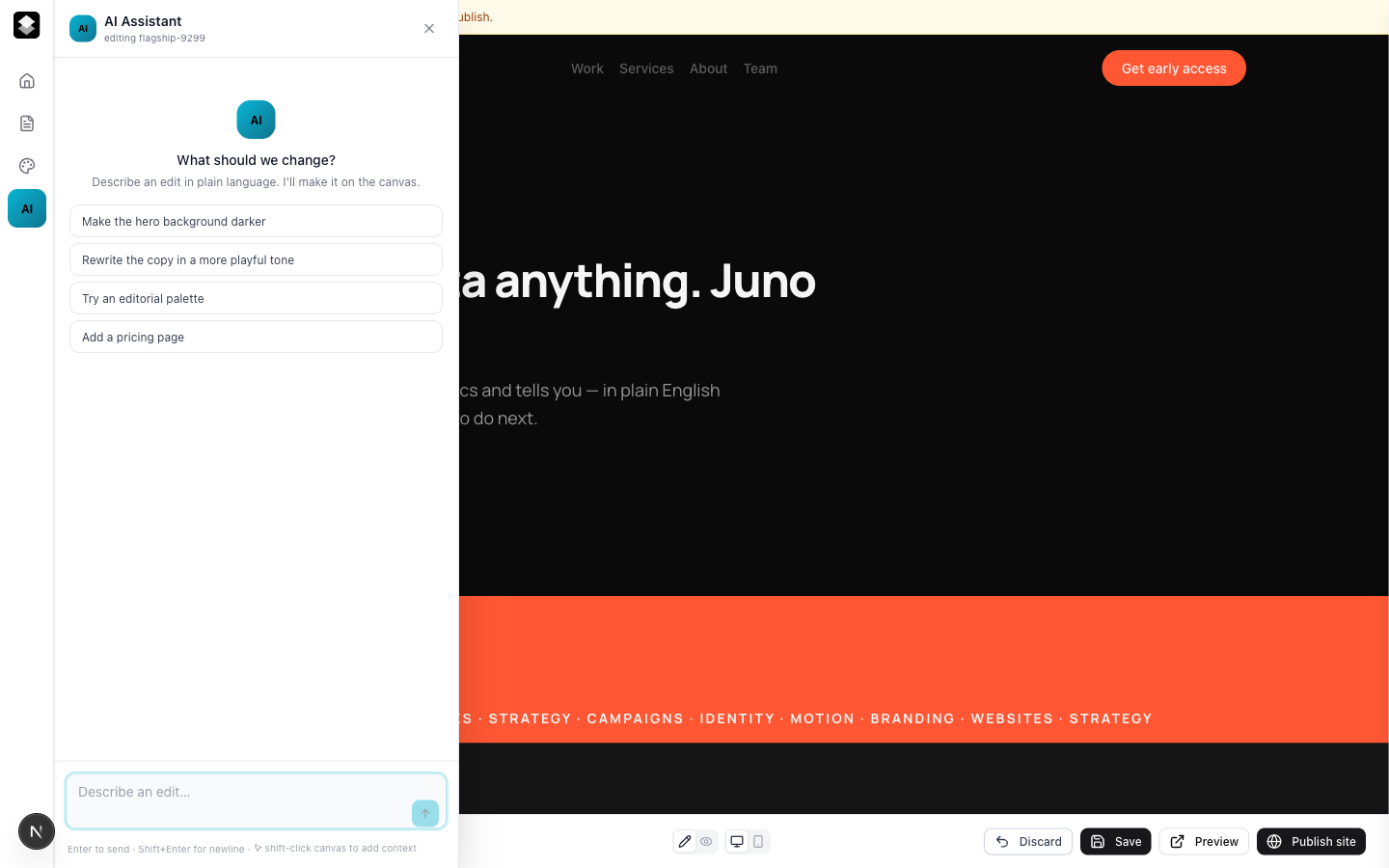Screen dimensions: 1389x868
Task: Open Team nav link on canvas
Action: pyautogui.click(x=760, y=68)
